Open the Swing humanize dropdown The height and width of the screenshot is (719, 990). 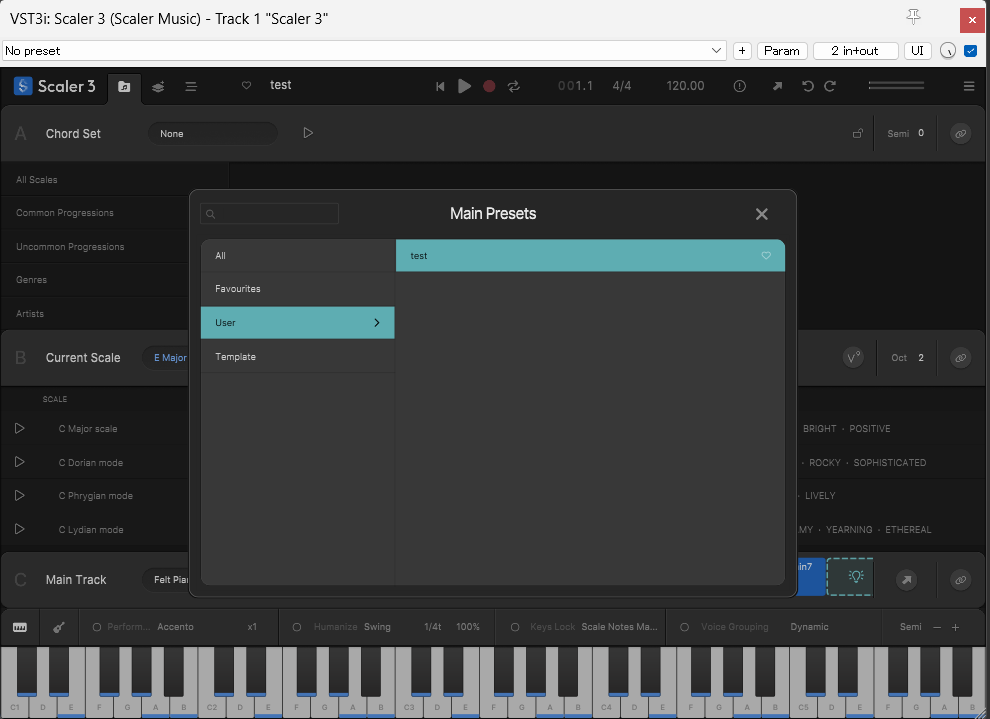point(377,627)
